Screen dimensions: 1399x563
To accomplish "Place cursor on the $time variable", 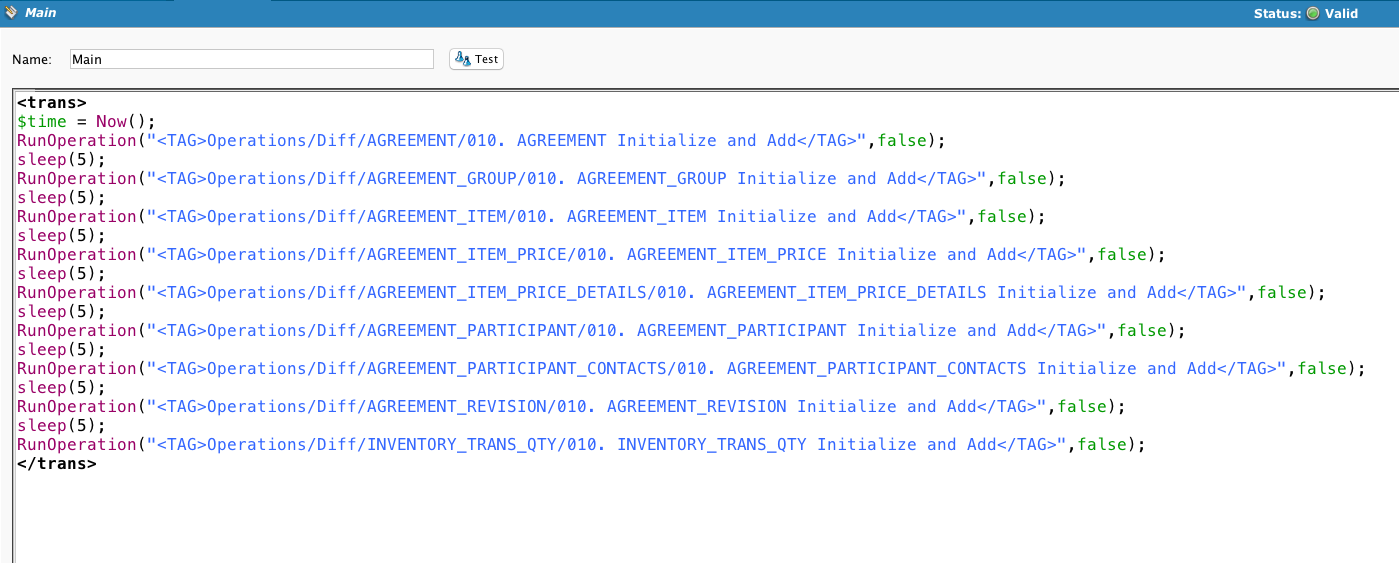I will click(x=42, y=121).
